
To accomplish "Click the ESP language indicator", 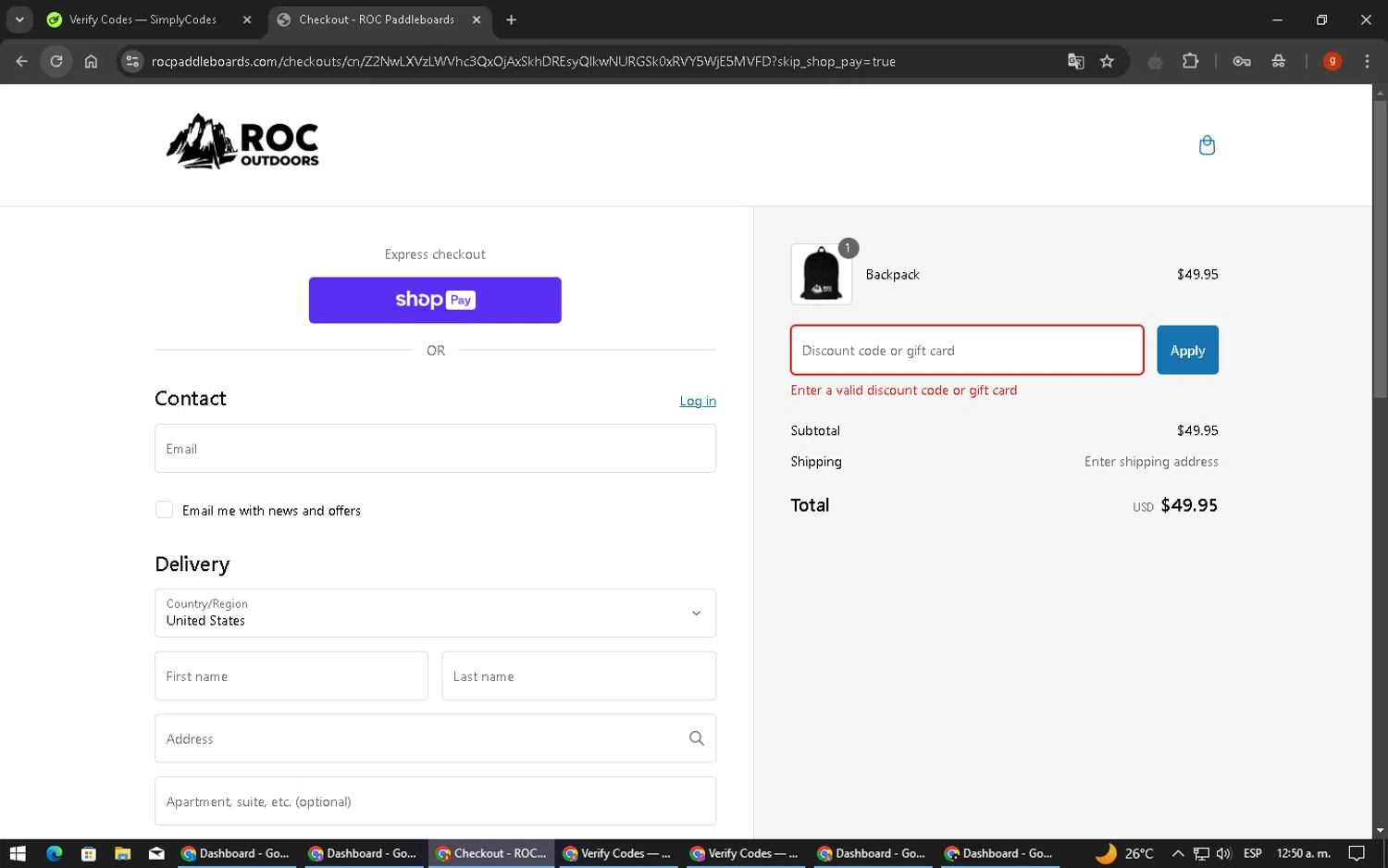I will point(1253,853).
